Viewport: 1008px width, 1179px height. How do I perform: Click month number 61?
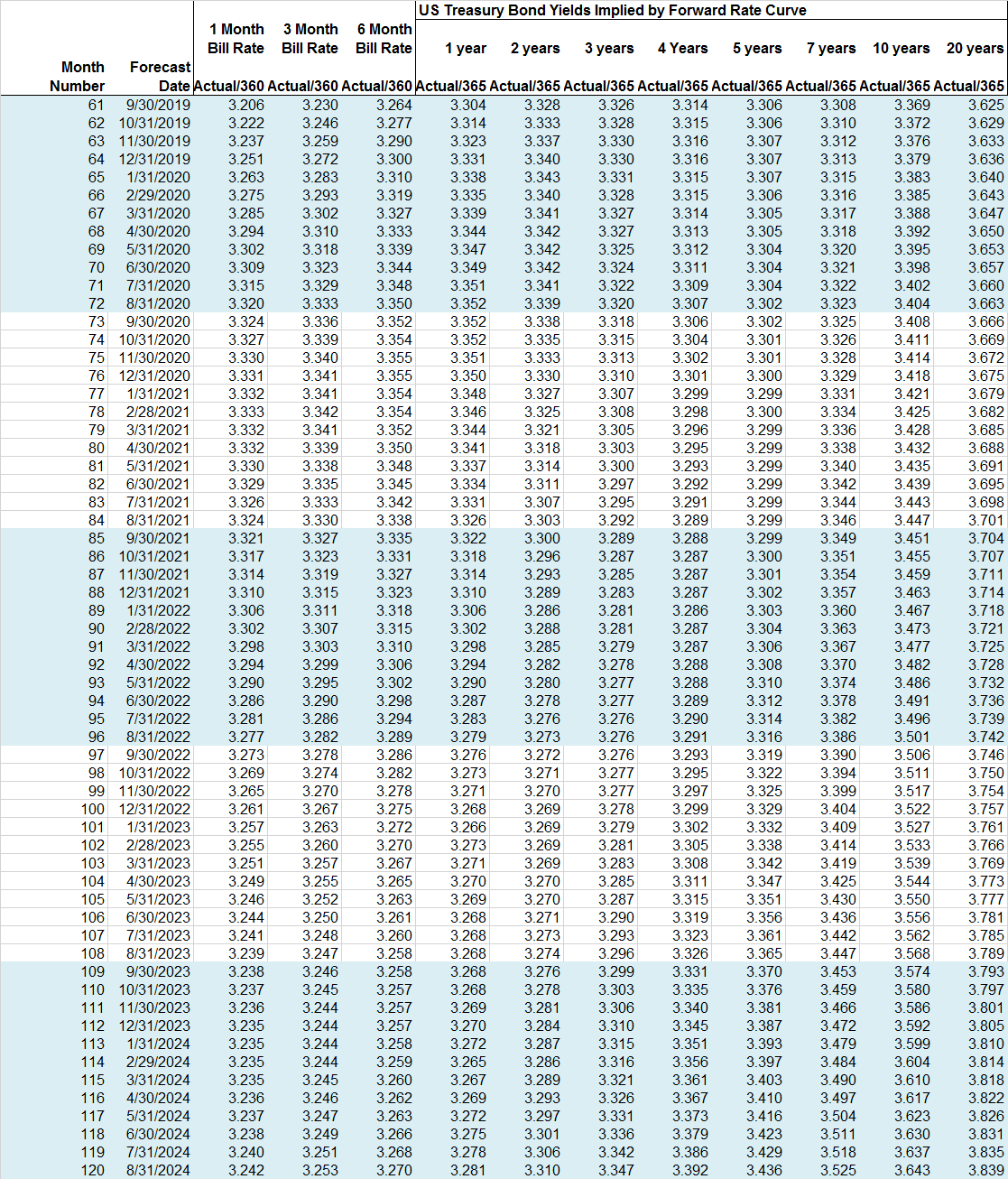tap(96, 105)
